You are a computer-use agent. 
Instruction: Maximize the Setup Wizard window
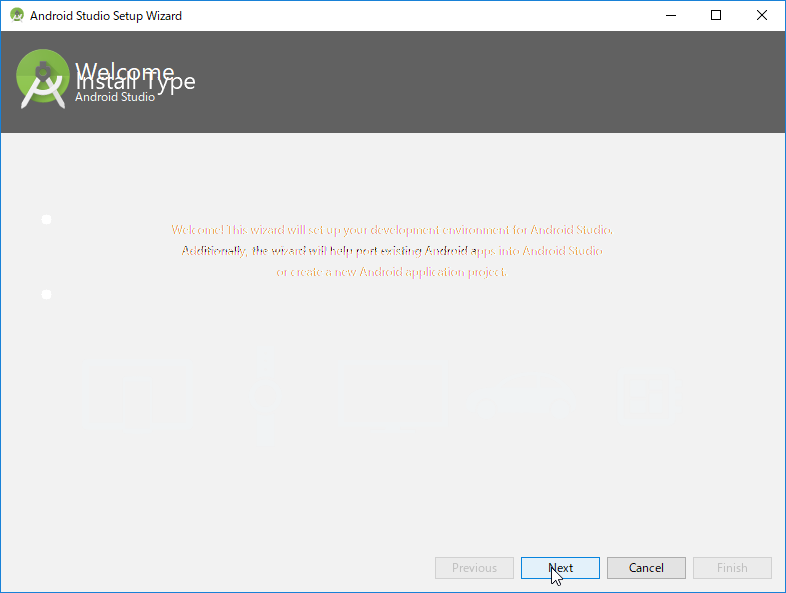(716, 16)
